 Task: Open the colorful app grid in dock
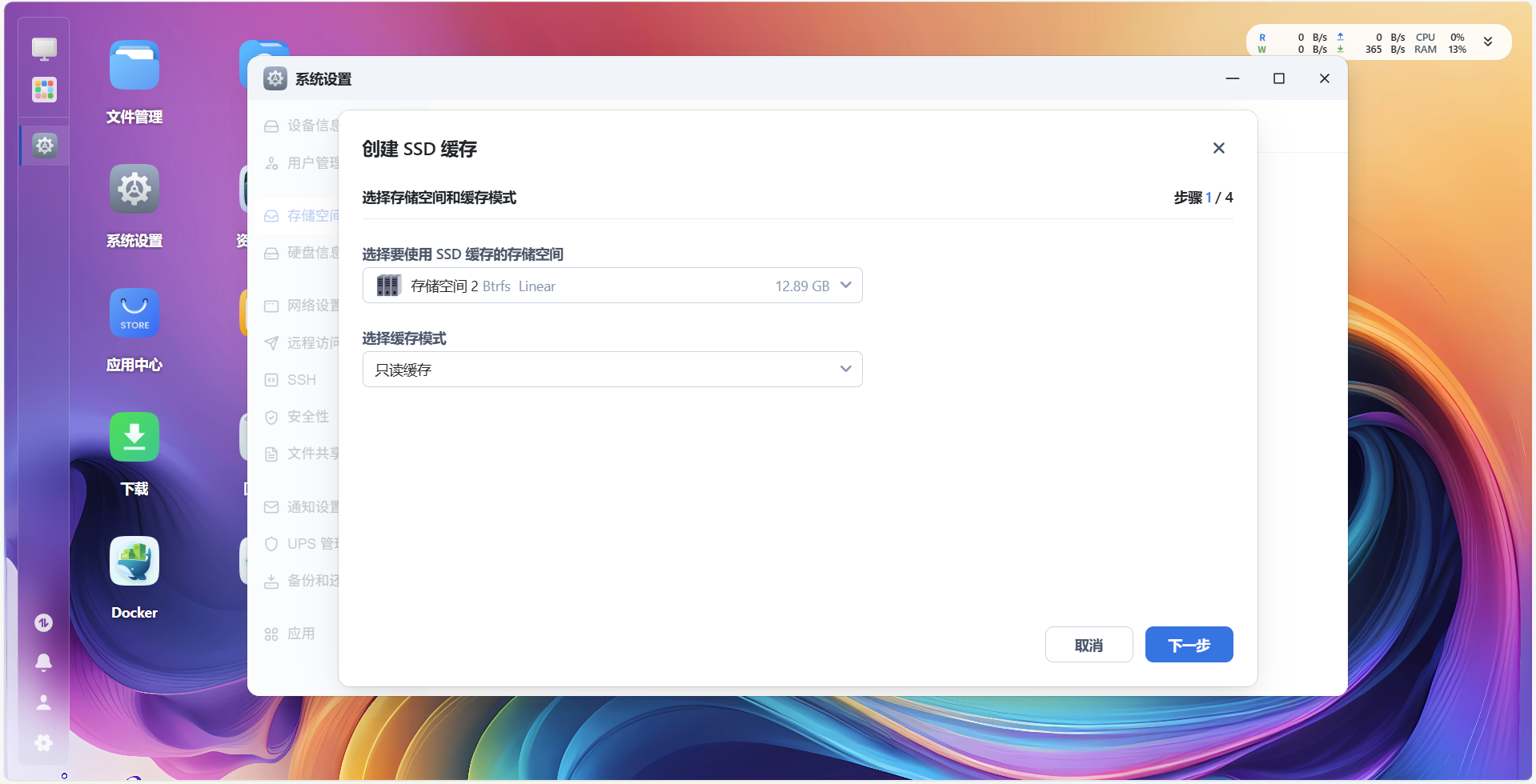[44, 90]
